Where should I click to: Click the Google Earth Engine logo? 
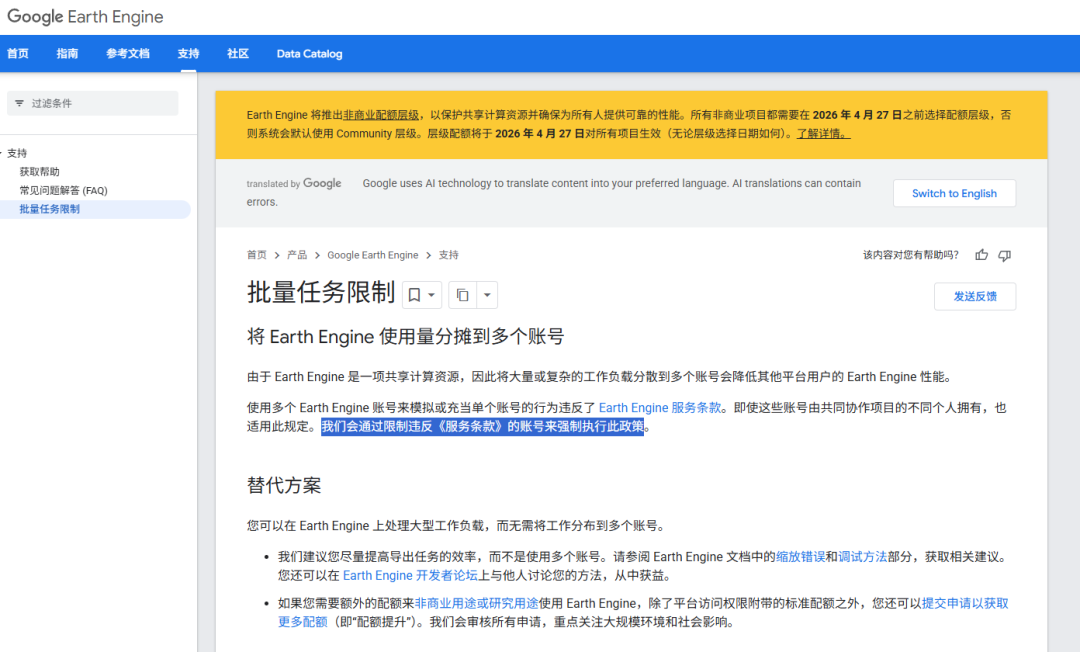(85, 17)
